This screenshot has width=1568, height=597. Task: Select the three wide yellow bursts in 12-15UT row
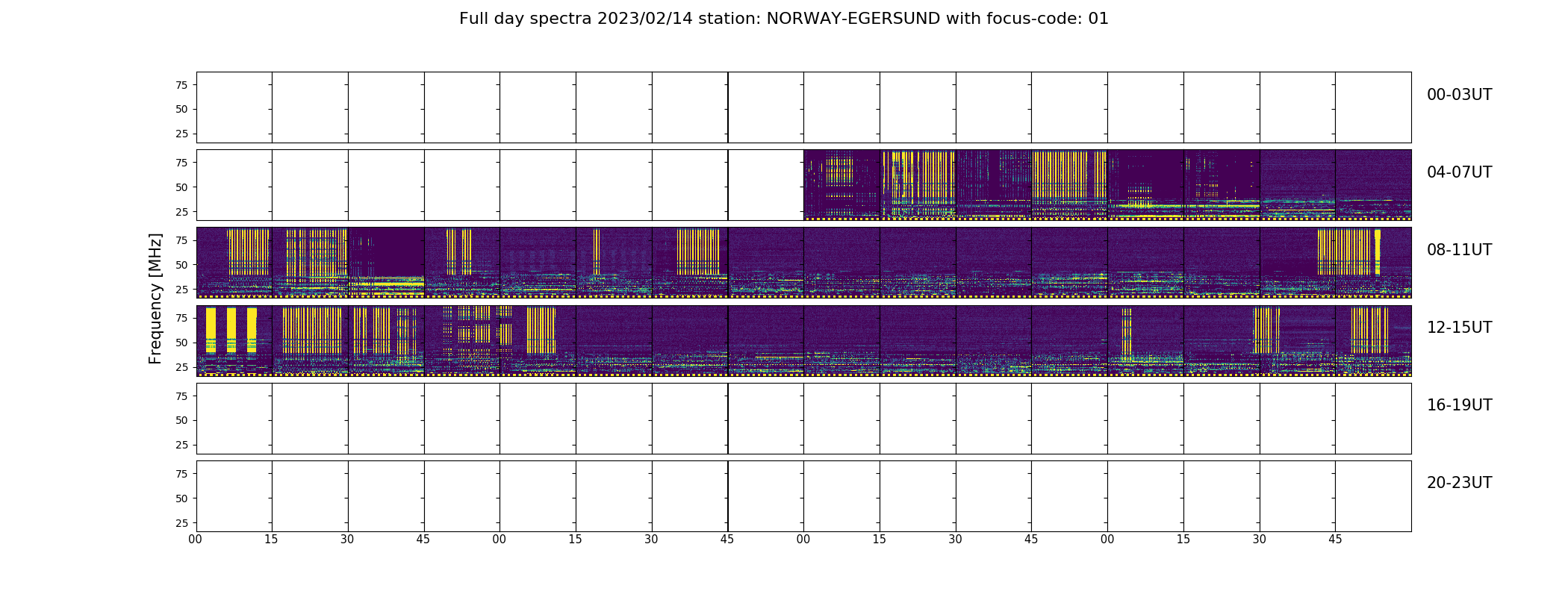231,330
